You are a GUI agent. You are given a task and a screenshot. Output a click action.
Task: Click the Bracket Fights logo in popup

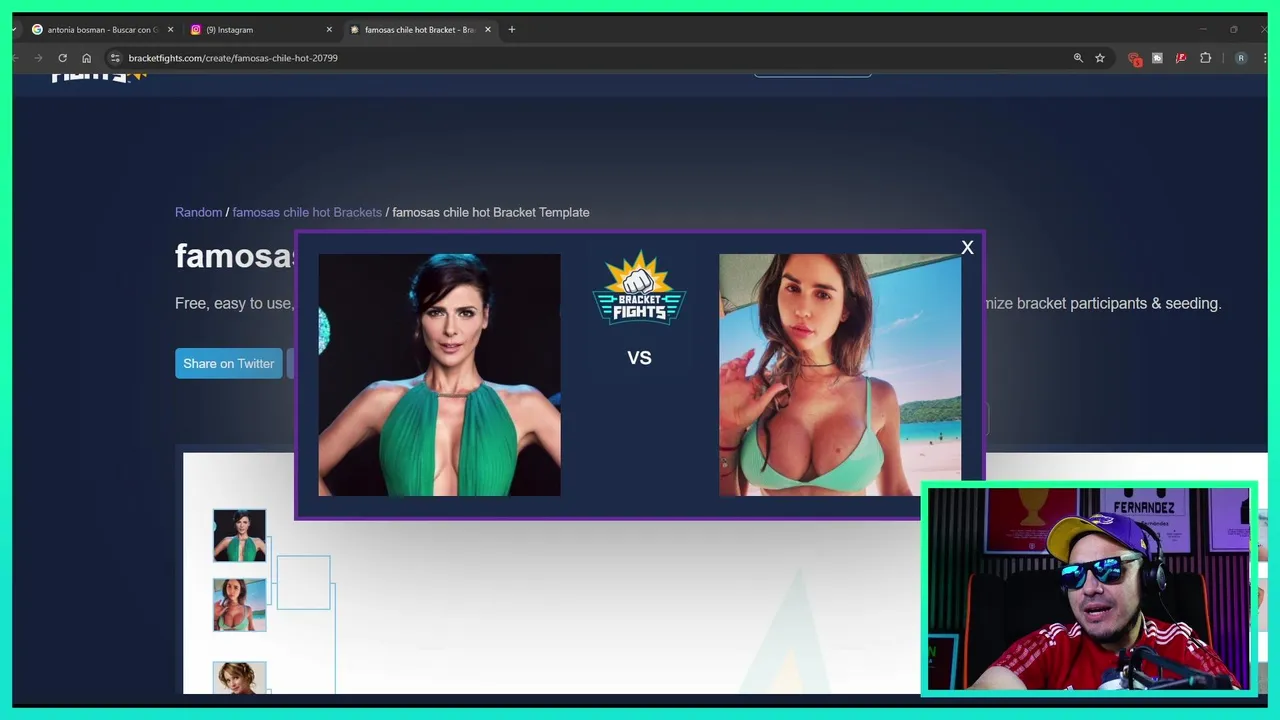click(639, 288)
